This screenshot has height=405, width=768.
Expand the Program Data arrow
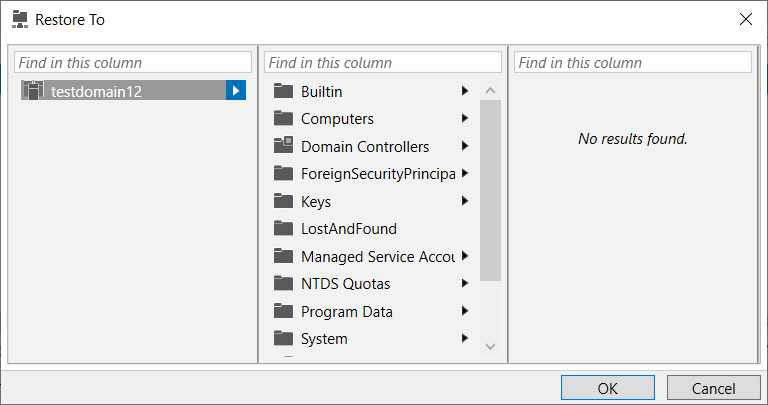point(465,311)
